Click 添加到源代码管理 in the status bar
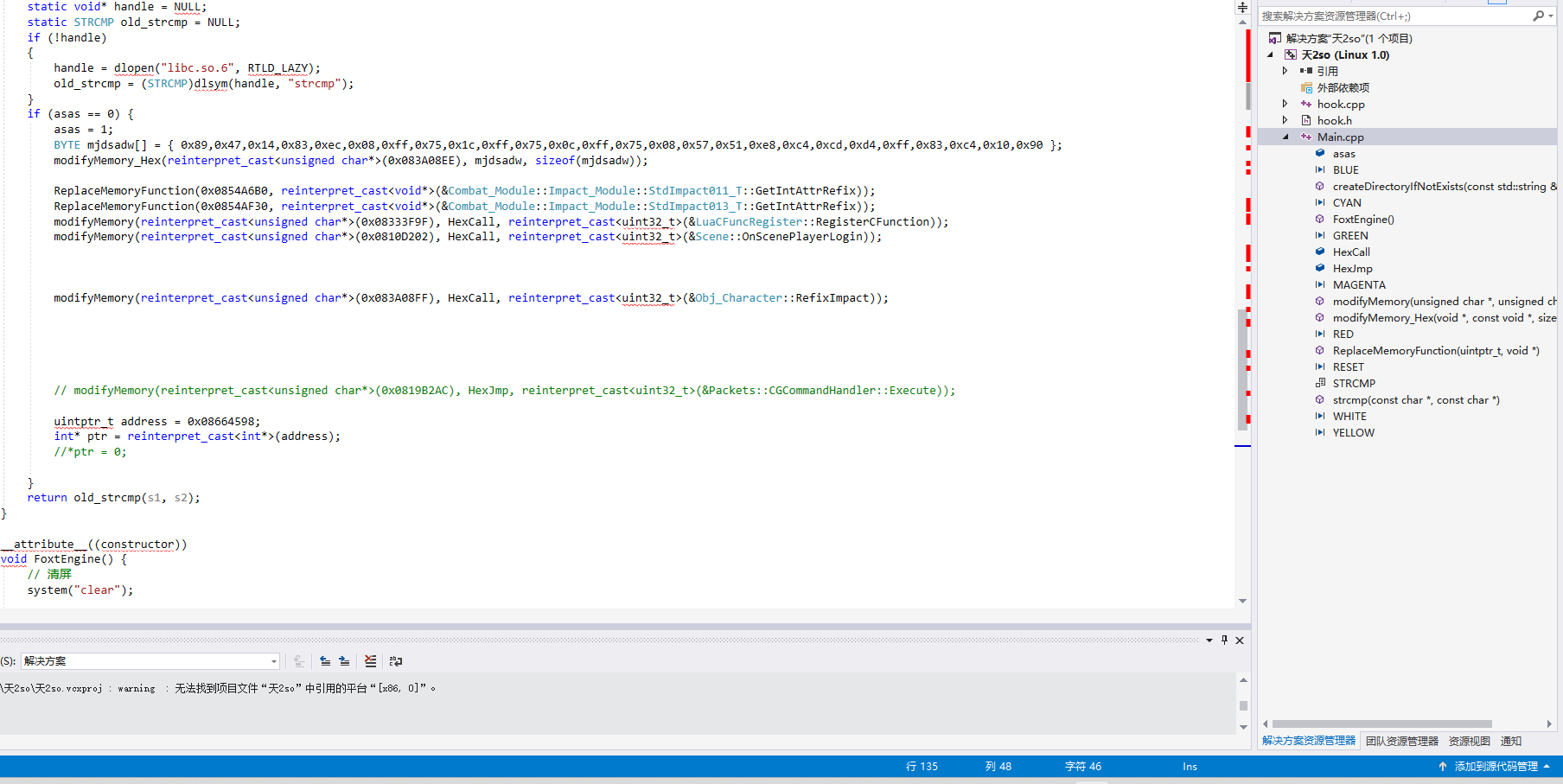 [1495, 767]
